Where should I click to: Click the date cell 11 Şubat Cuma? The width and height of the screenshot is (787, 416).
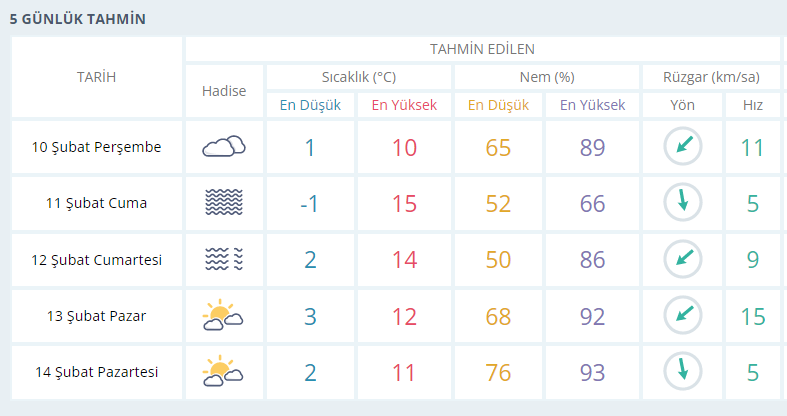96,203
